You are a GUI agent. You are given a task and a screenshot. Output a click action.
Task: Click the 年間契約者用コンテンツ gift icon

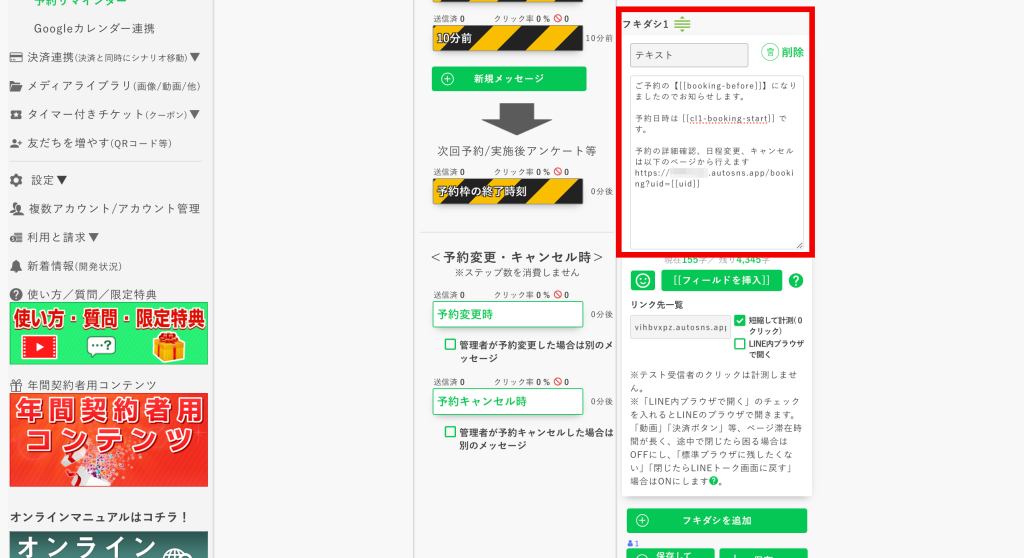[x=16, y=385]
